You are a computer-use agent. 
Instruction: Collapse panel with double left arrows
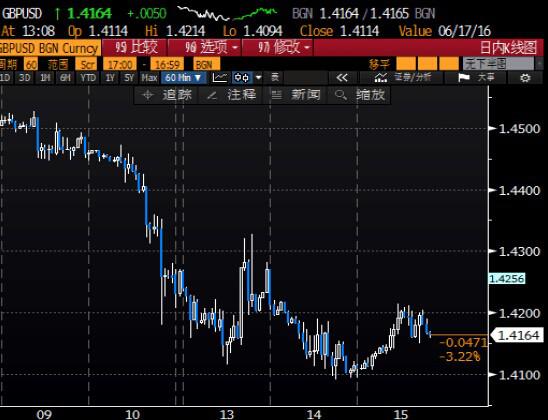(342, 78)
